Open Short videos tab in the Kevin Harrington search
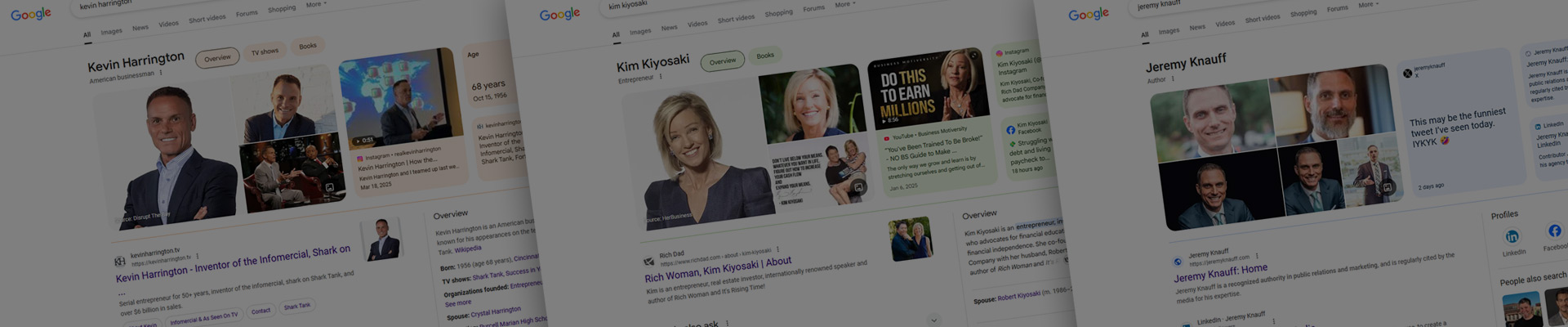 click(207, 19)
